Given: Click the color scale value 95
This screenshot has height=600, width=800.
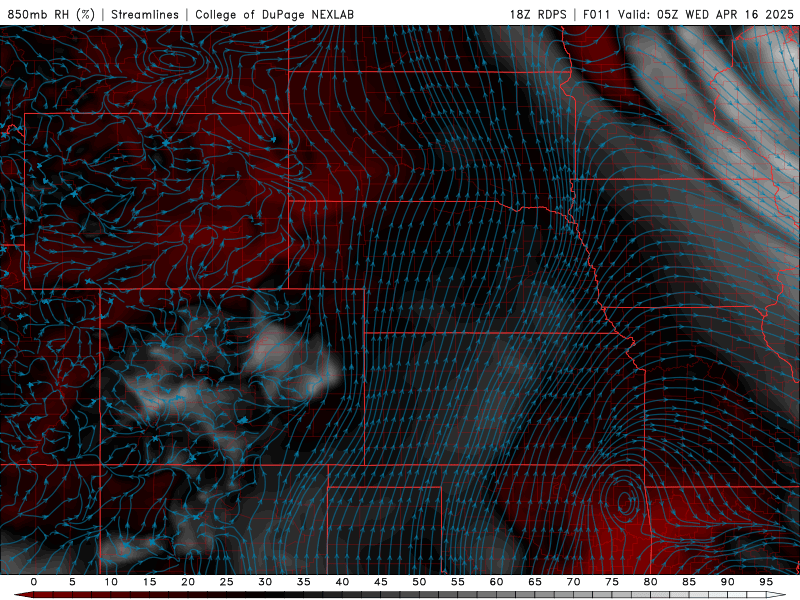Looking at the screenshot, I should [766, 582].
